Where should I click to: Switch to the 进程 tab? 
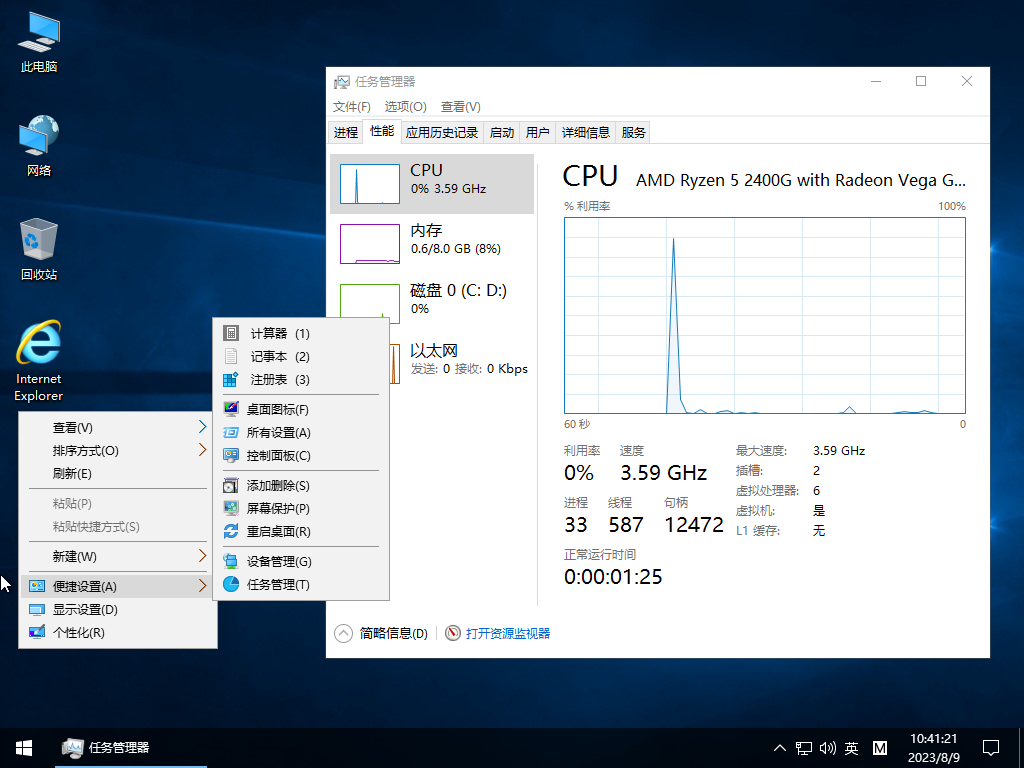(x=345, y=133)
